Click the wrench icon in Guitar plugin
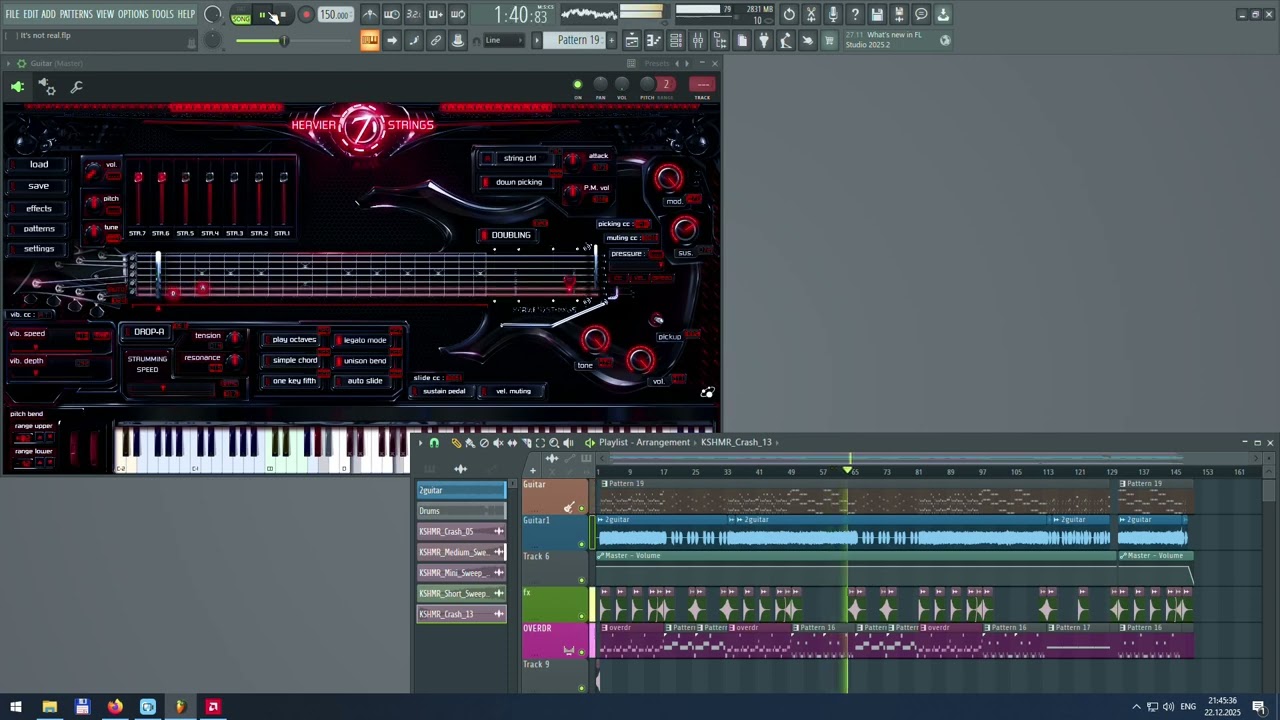The image size is (1280, 720). click(x=76, y=88)
